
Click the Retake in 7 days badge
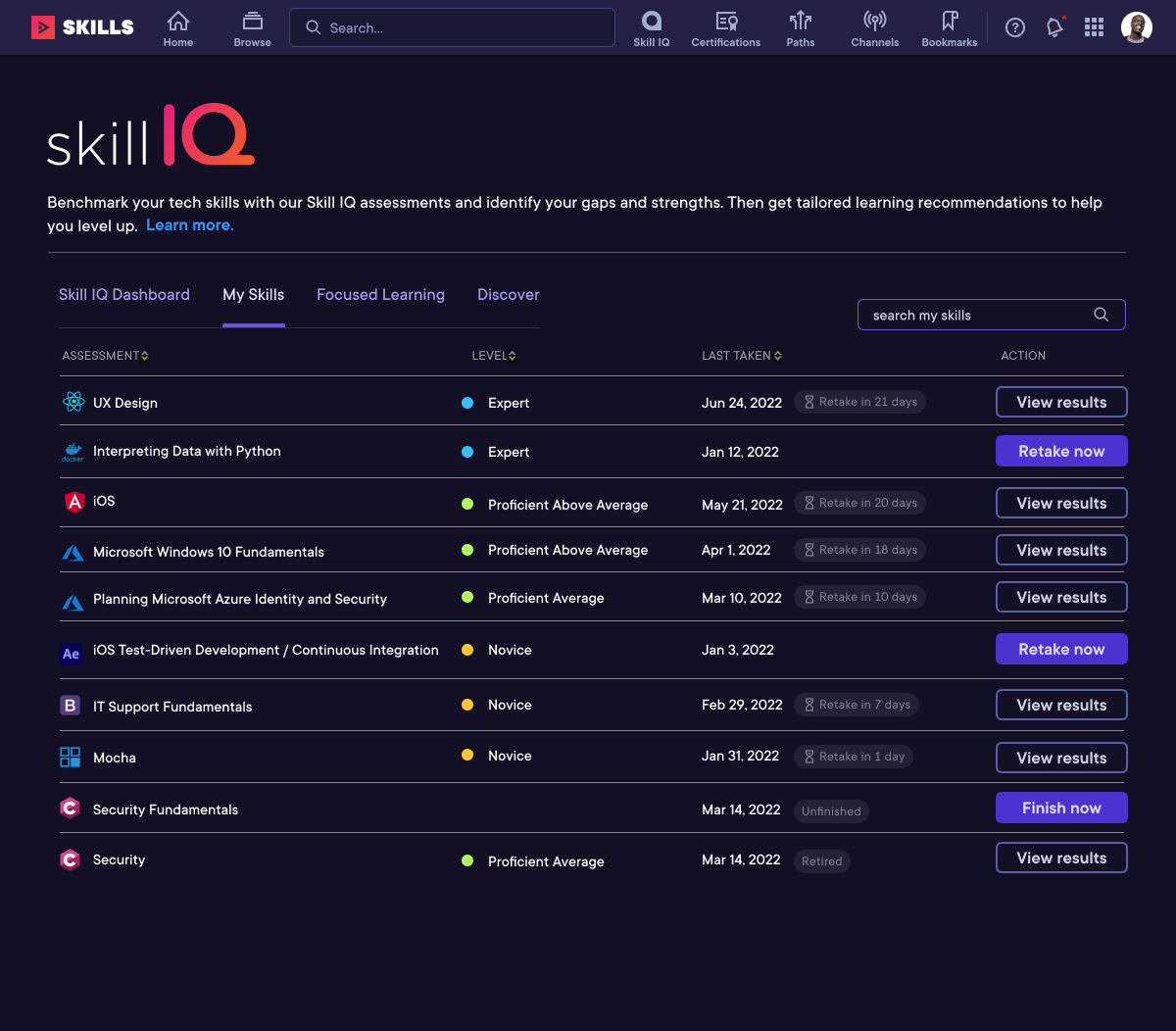(x=857, y=705)
